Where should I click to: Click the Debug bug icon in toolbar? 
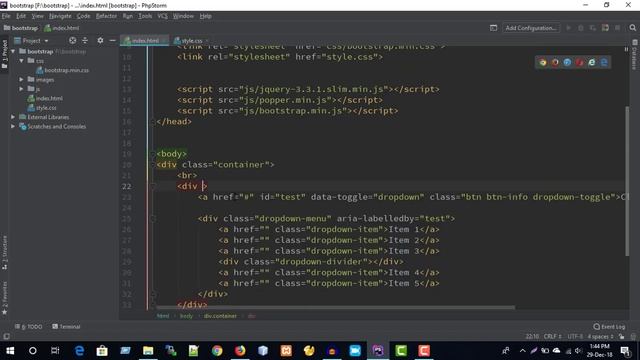(x=580, y=28)
